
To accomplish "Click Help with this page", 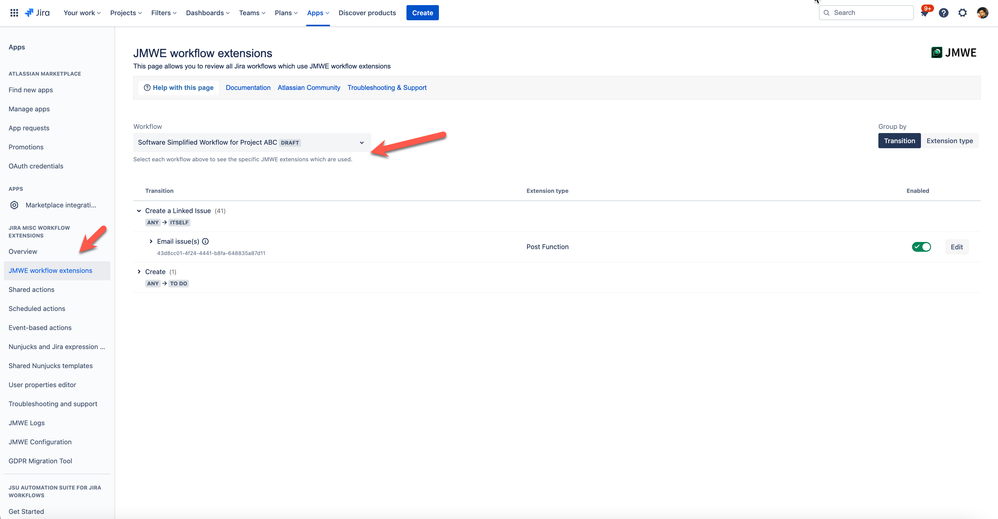I will 178,88.
